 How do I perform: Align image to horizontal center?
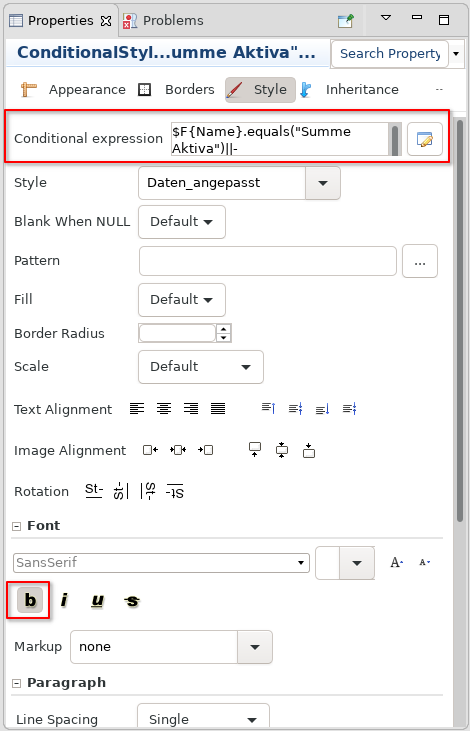178,450
